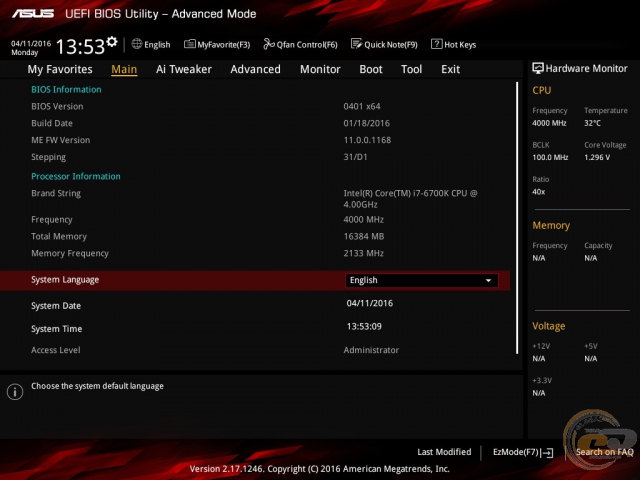Select the System Date label
Image resolution: width=640 pixels, height=480 pixels.
click(x=56, y=306)
